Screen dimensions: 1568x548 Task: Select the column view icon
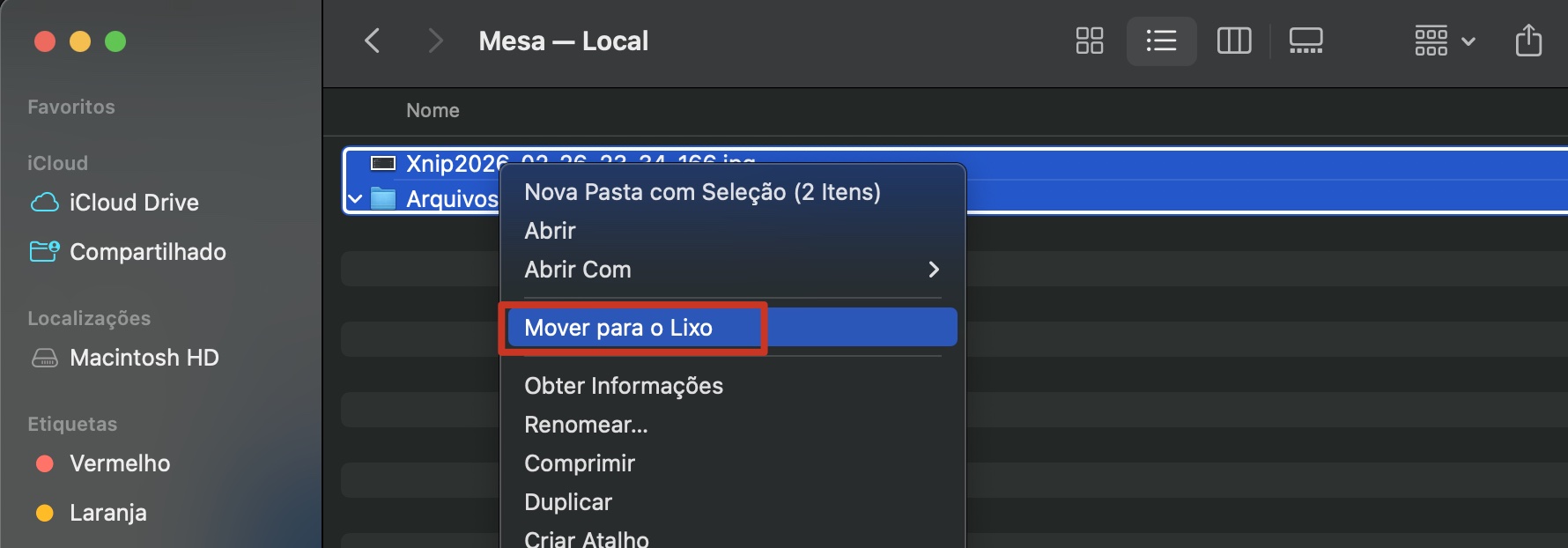[x=1233, y=40]
